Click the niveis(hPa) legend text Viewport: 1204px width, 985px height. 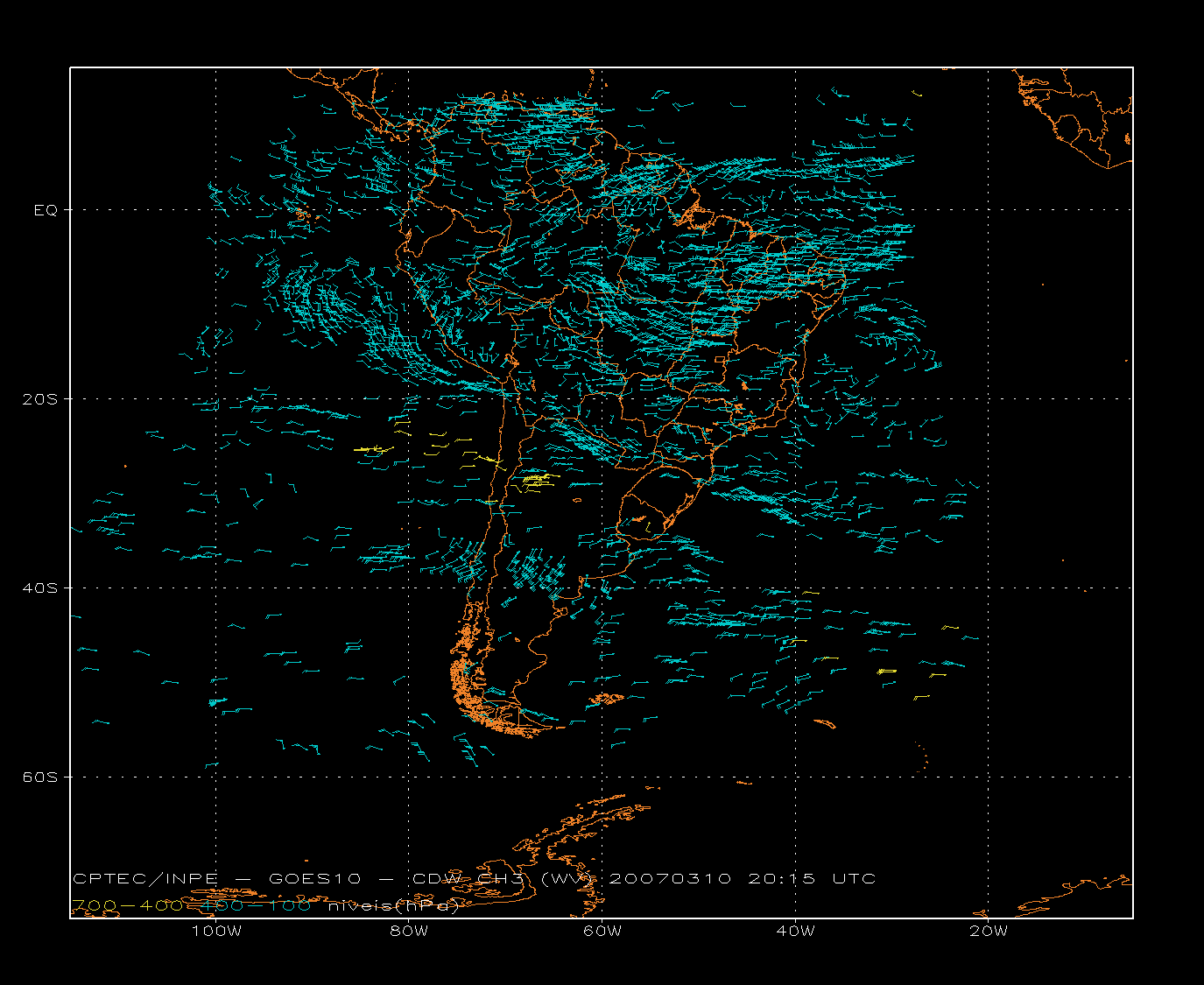click(393, 906)
